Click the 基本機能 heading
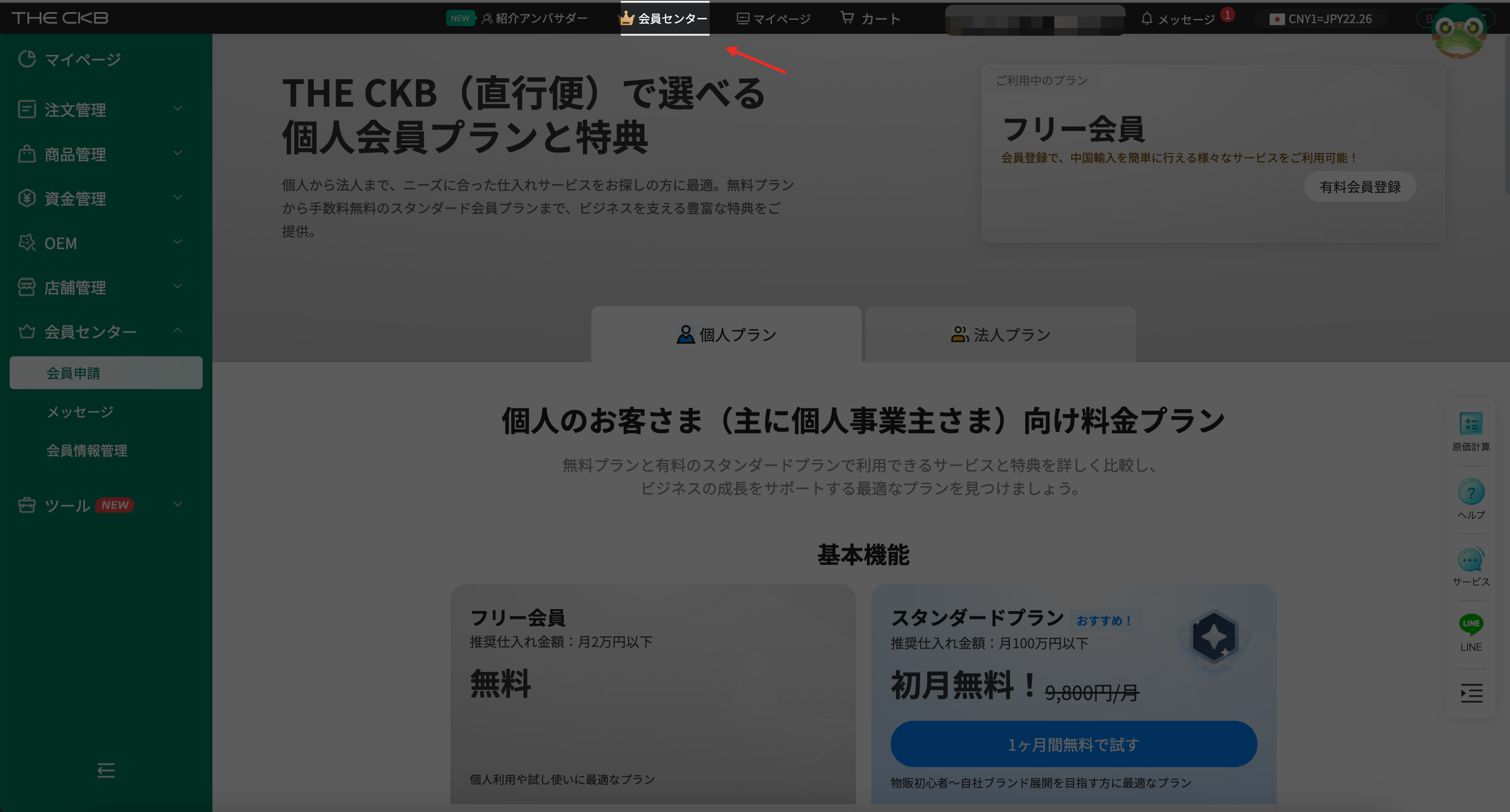 (x=863, y=555)
